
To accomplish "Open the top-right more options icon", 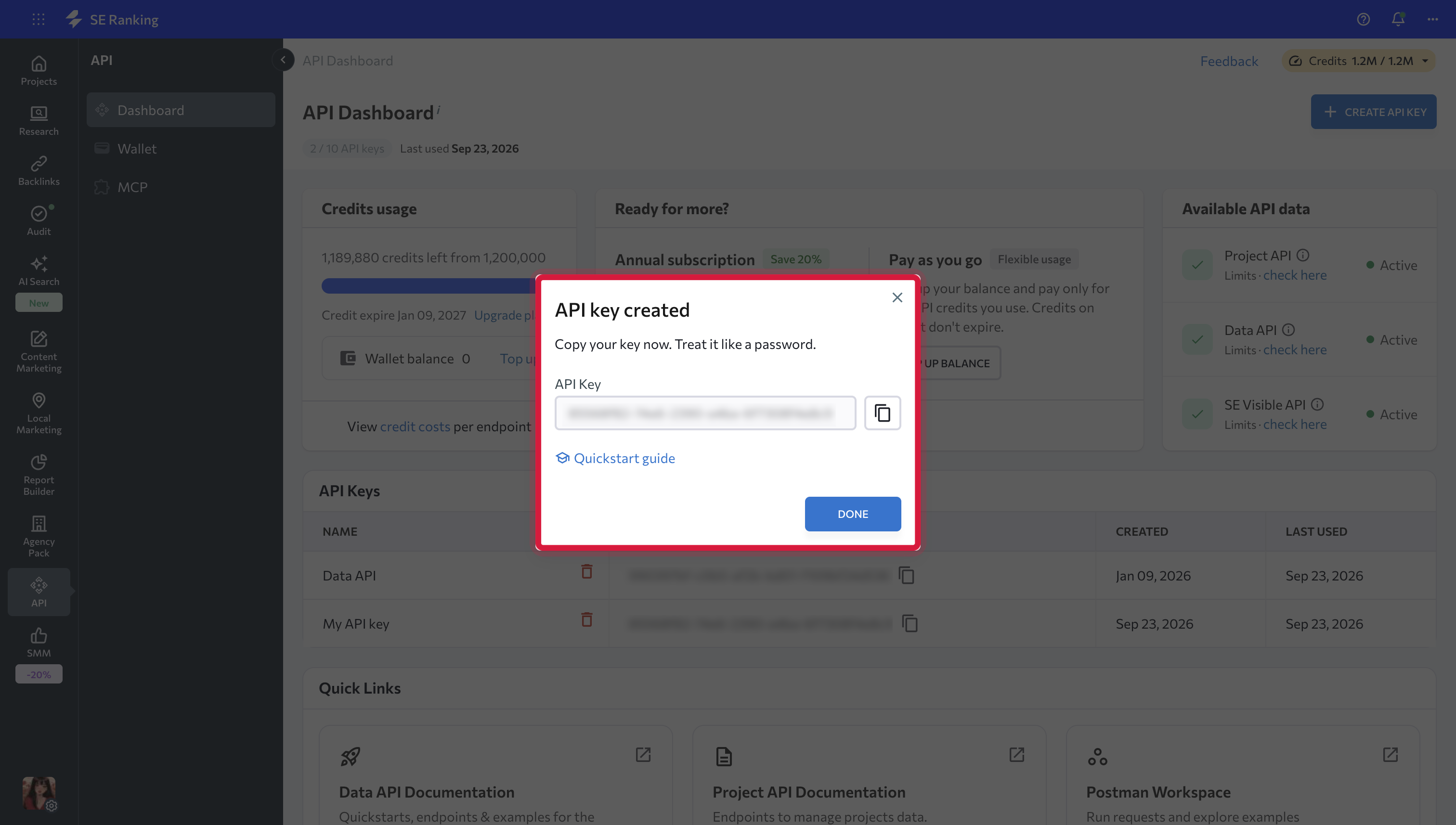I will coord(1433,19).
